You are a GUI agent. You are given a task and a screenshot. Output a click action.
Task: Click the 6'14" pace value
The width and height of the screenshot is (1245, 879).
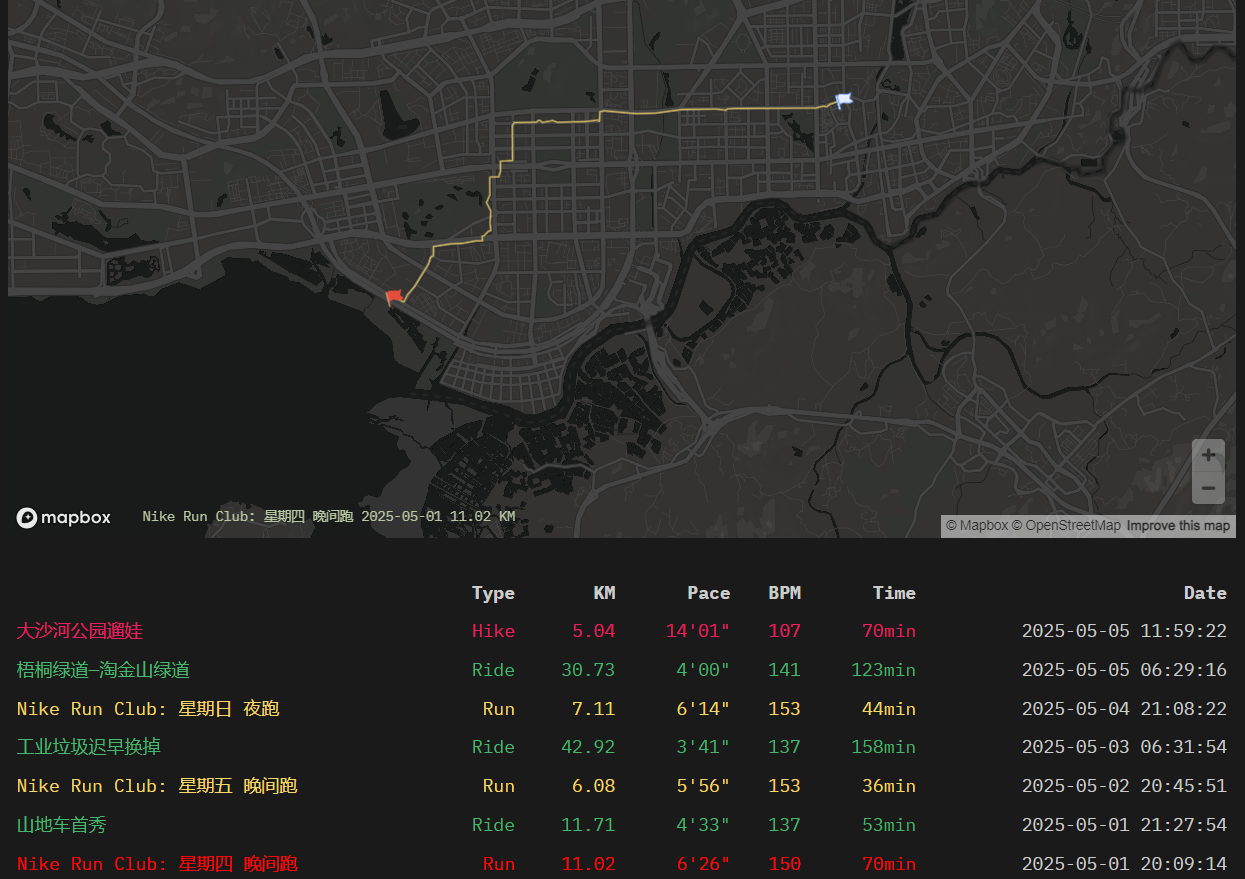pos(703,709)
